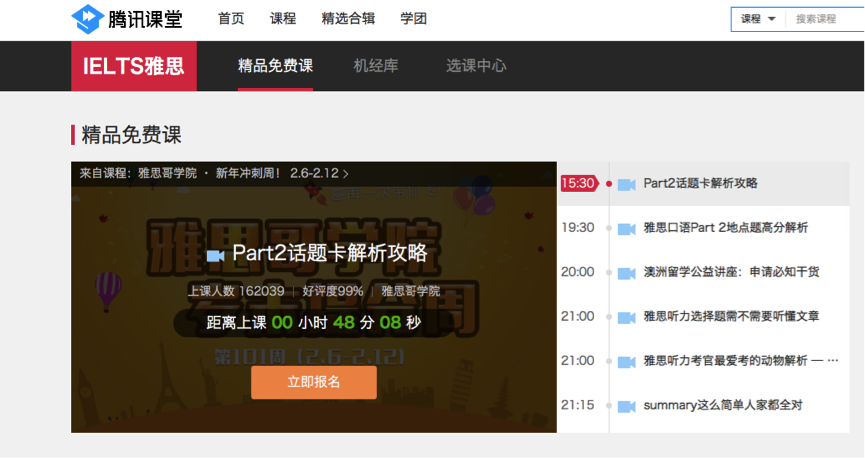Open the 首页 menu item
Viewport: 865px width, 458px height.
[231, 19]
